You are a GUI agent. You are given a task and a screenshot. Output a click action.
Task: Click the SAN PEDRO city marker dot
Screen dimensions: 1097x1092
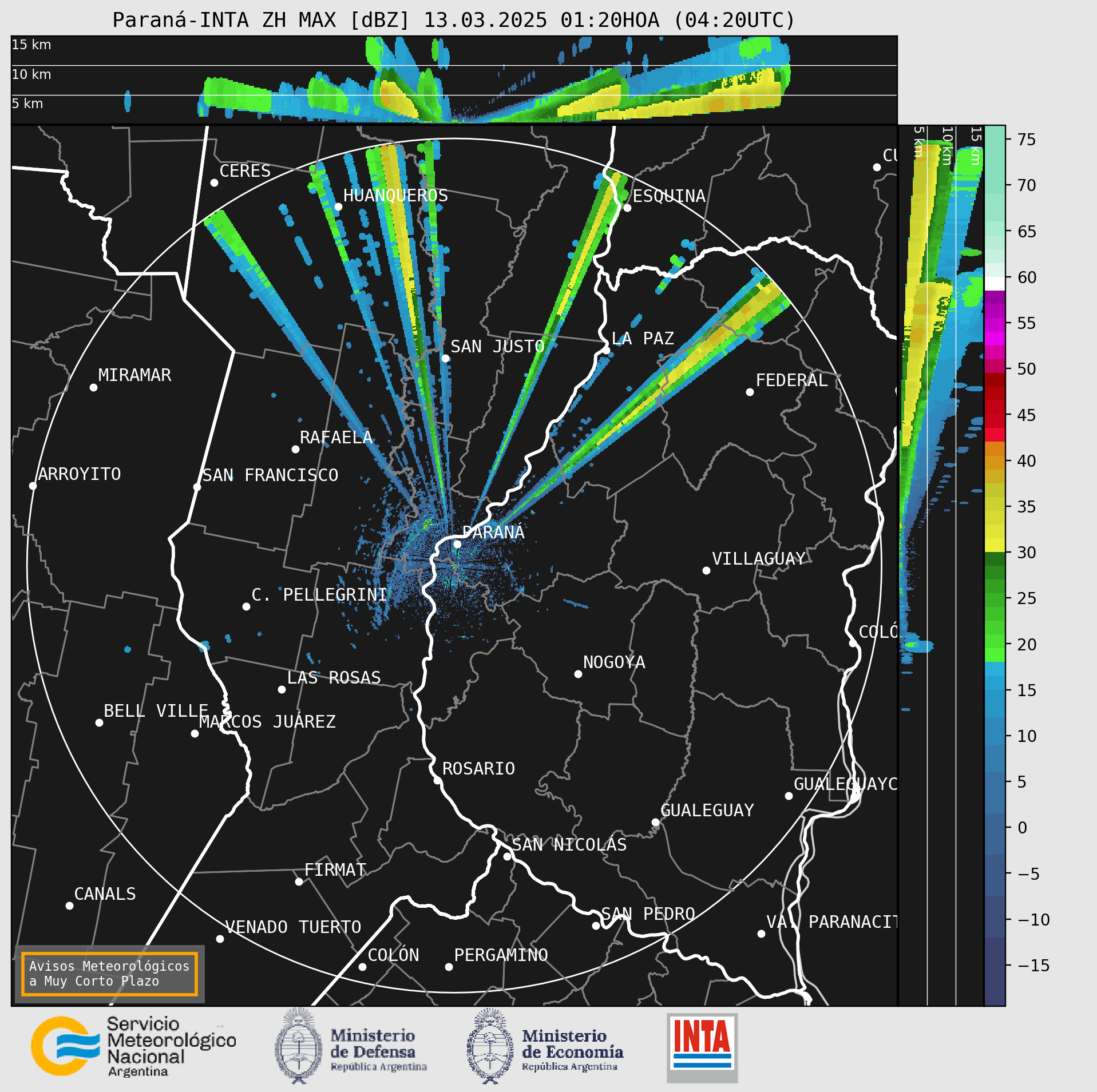tap(596, 926)
